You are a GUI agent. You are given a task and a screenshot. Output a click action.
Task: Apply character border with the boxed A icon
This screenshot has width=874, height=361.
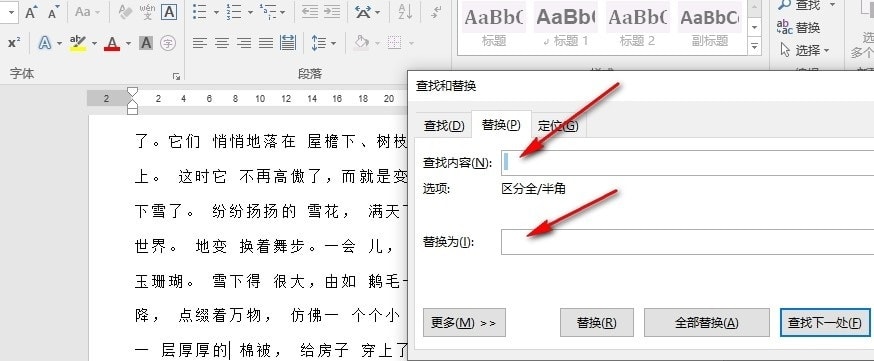[169, 12]
